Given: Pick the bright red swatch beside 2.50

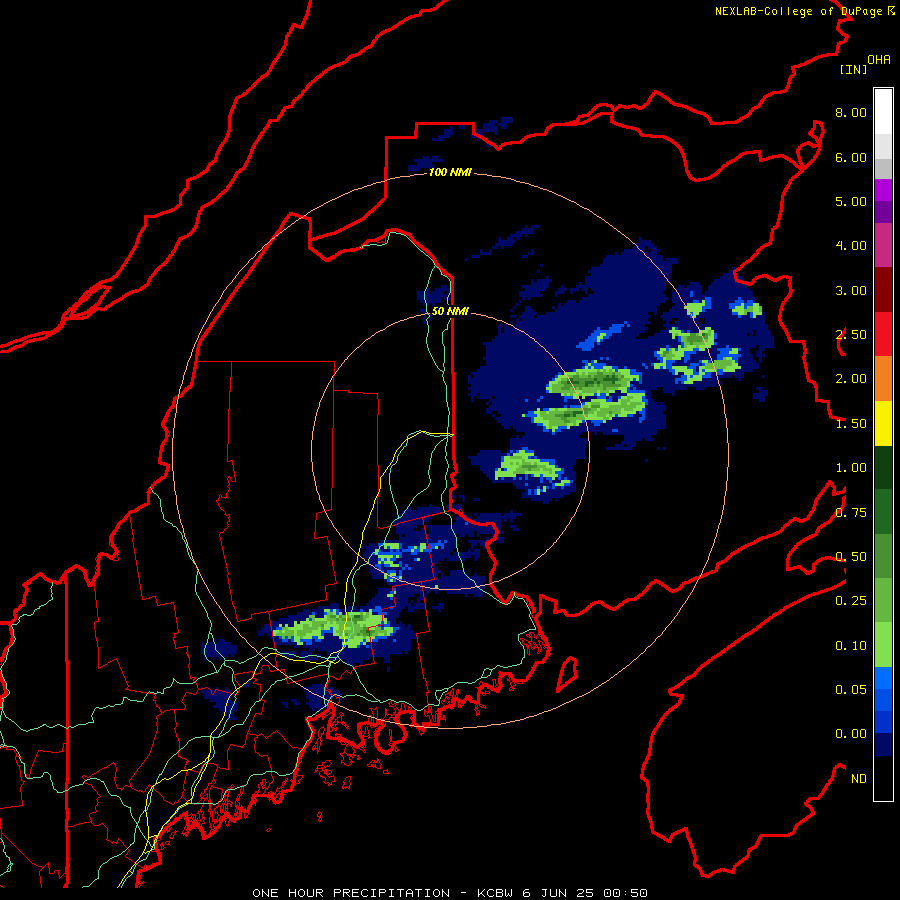Looking at the screenshot, I should click(x=883, y=335).
